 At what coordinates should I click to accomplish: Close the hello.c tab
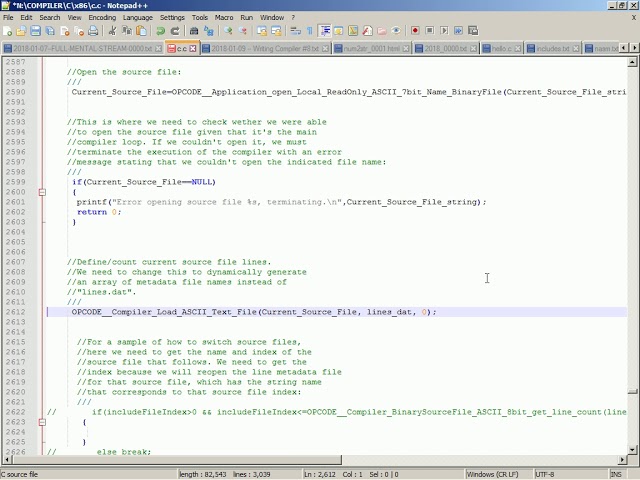pyautogui.click(x=518, y=49)
